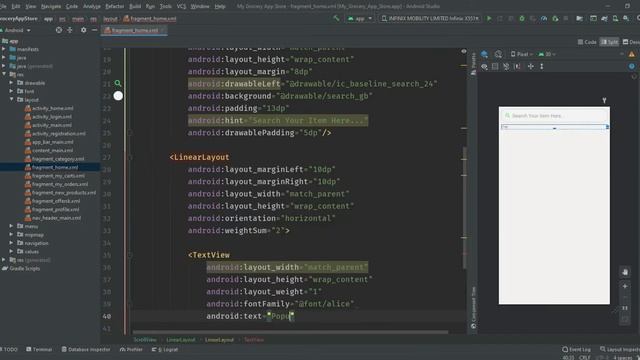Expand the navigation folder

11,243
